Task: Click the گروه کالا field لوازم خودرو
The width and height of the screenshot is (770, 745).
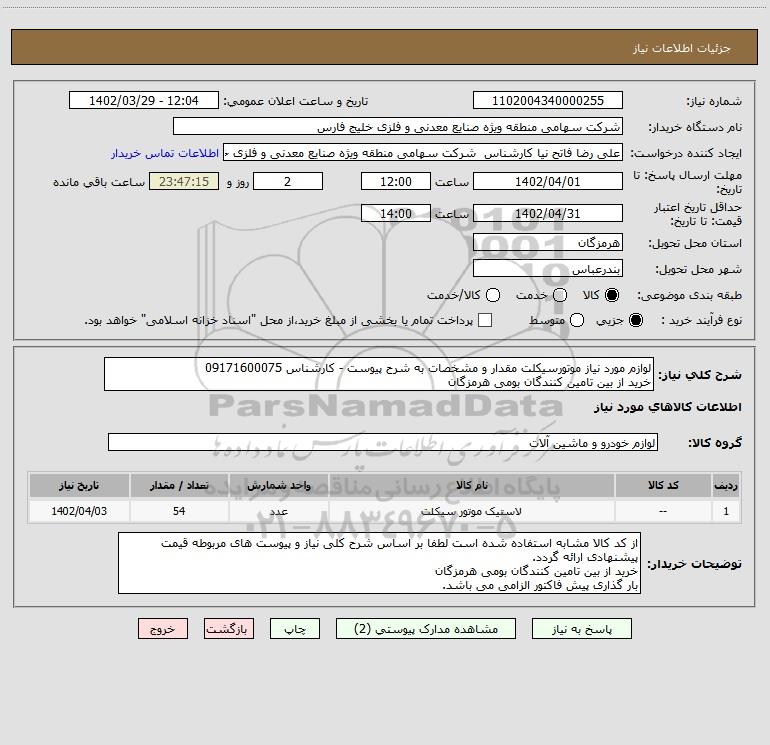Action: (x=383, y=442)
